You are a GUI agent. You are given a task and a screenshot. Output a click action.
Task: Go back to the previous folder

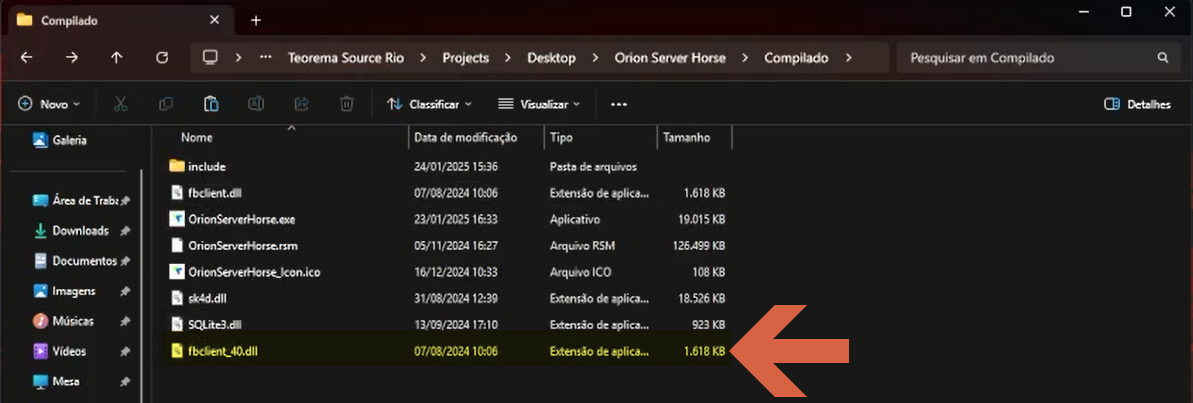(x=27, y=58)
